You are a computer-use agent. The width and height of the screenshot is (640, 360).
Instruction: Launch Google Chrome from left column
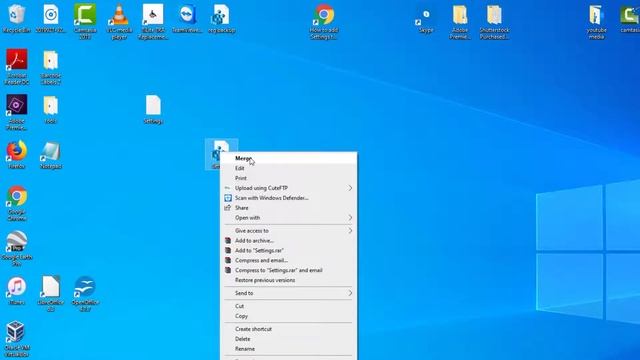click(17, 203)
